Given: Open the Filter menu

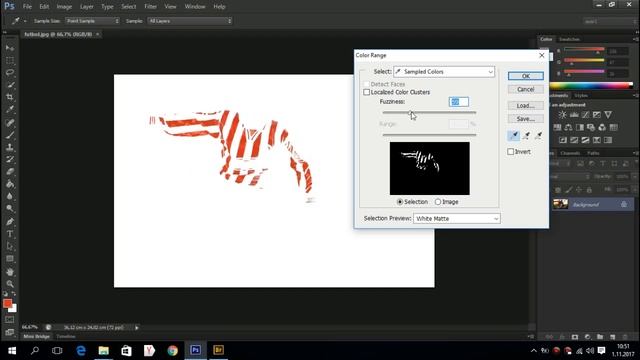Looking at the screenshot, I should click(x=150, y=7).
